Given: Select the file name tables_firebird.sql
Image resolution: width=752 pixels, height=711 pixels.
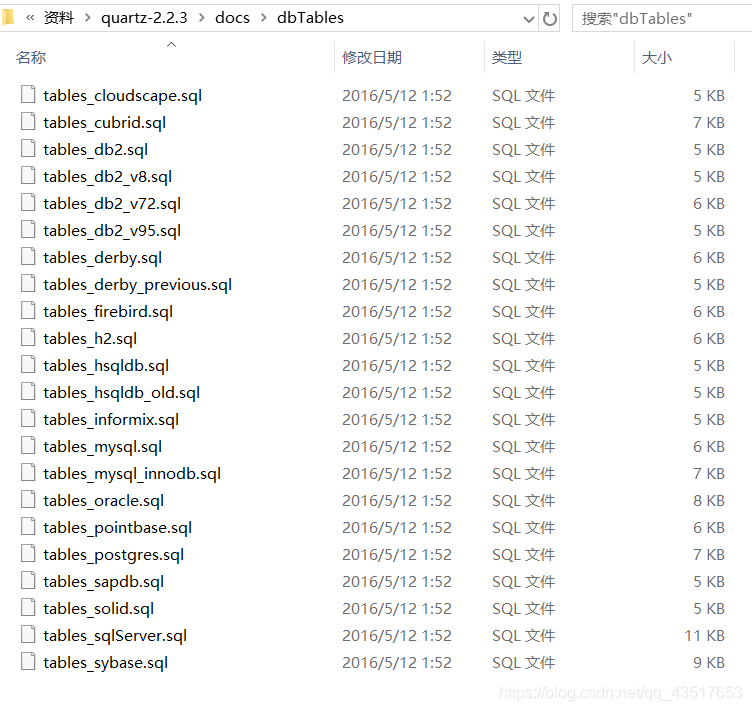Looking at the screenshot, I should (x=108, y=312).
